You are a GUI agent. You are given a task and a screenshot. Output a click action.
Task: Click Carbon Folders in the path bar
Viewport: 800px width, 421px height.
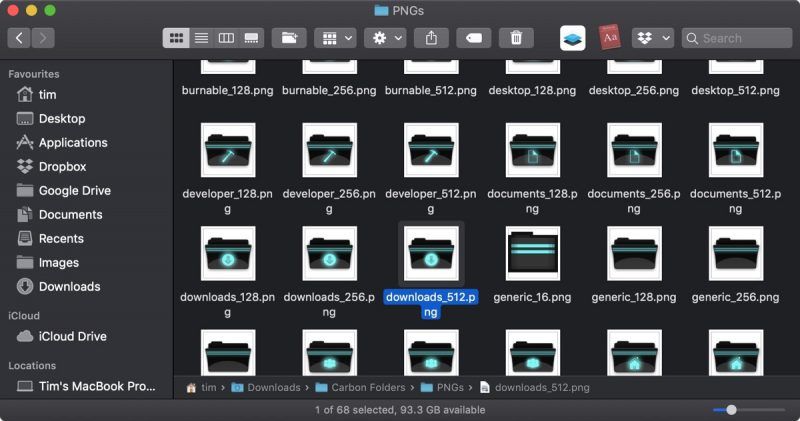pos(369,387)
